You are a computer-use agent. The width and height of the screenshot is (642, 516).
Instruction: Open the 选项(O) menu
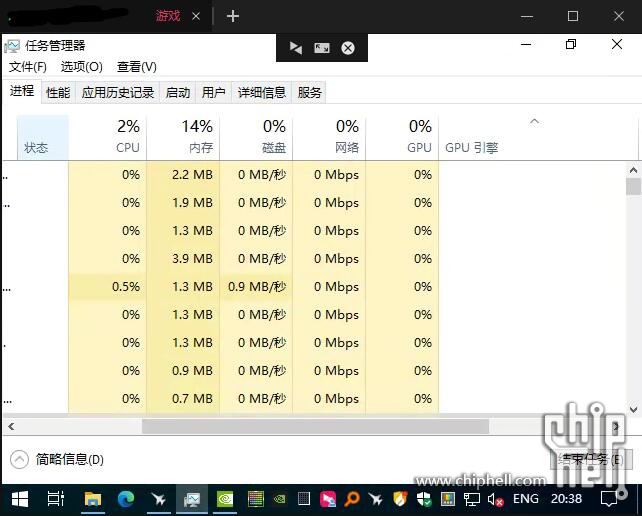[81, 67]
